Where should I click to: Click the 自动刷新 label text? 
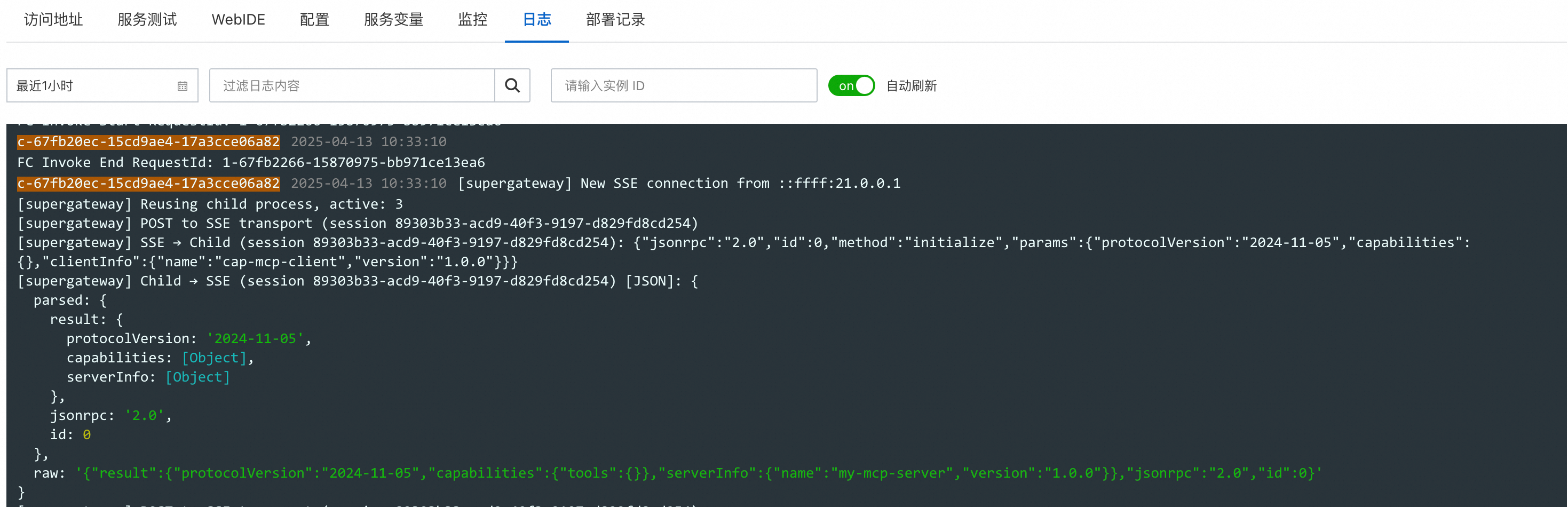point(910,86)
